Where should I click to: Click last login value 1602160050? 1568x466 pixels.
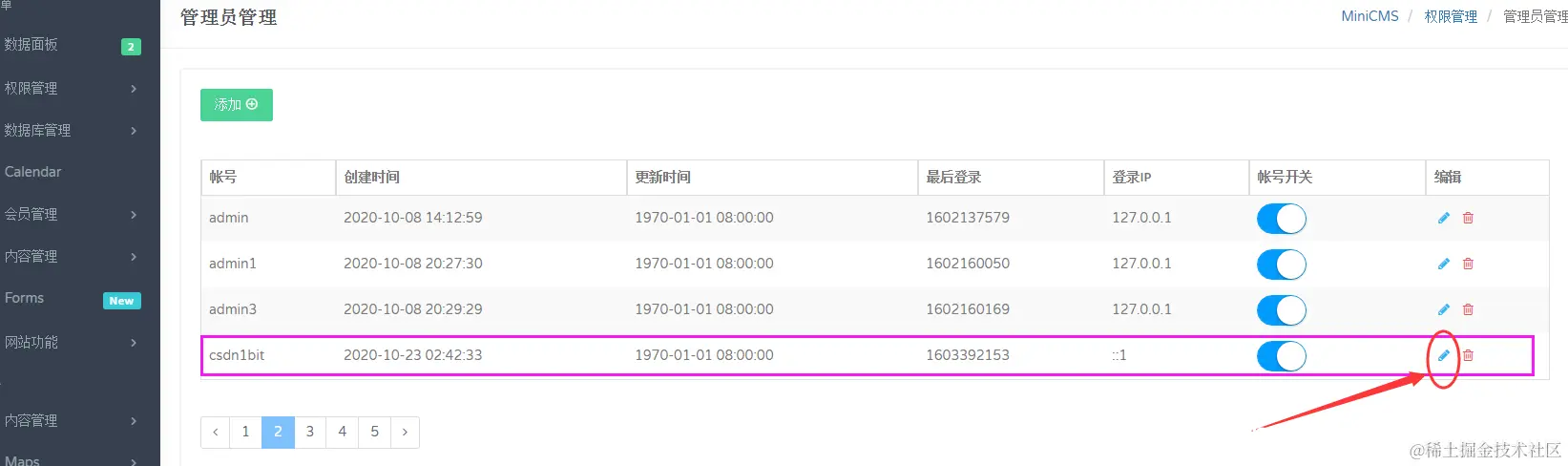pos(968,264)
